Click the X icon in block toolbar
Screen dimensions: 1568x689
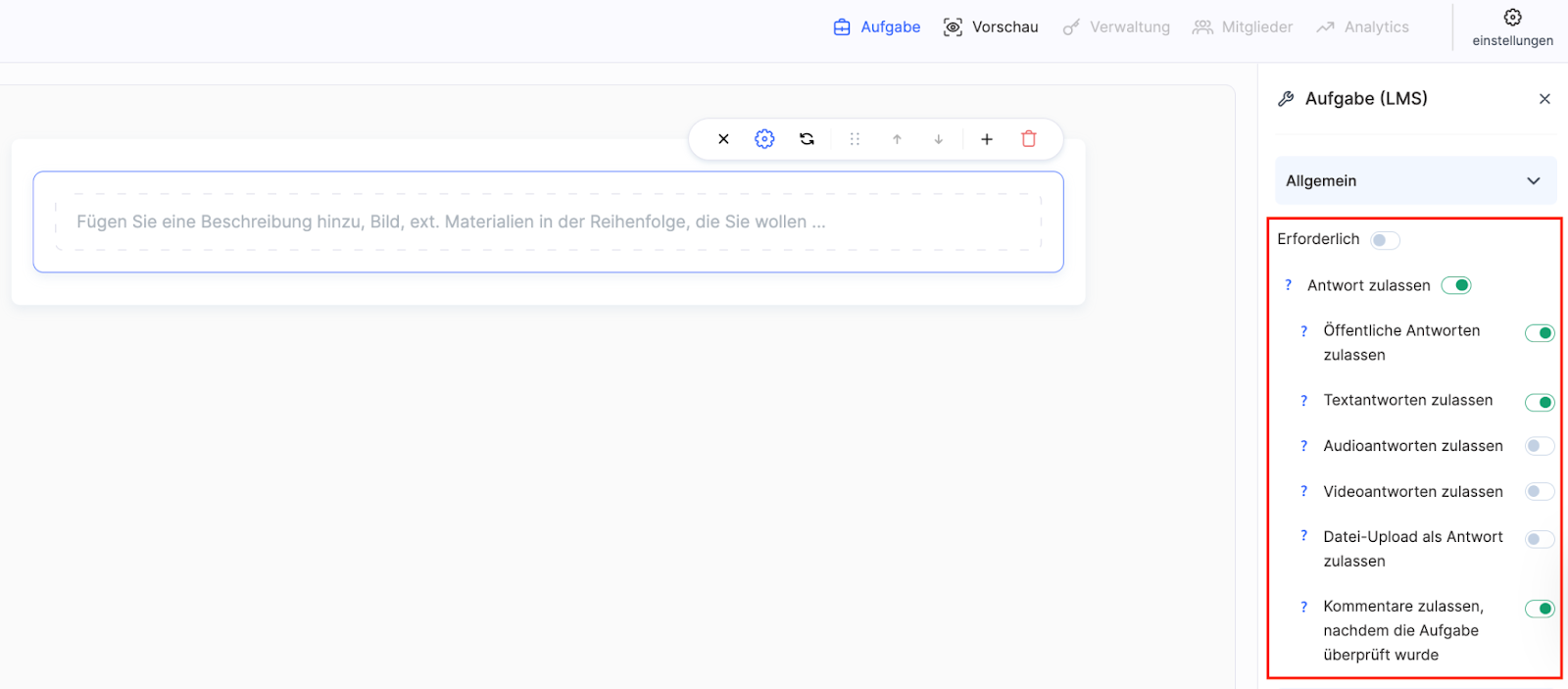(723, 139)
